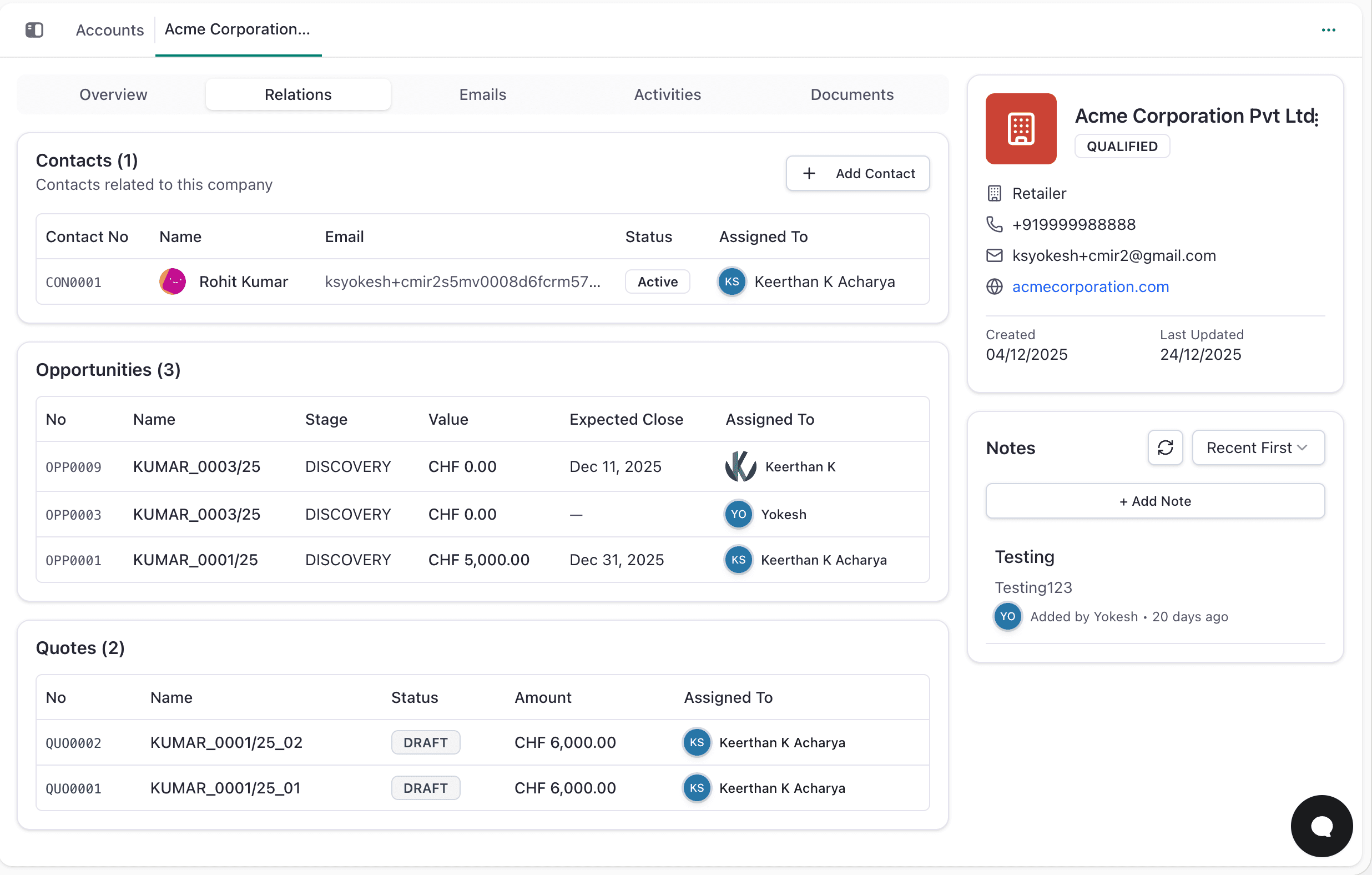Open Rohit Kumar's contact name
The height and width of the screenshot is (875, 1372).
click(x=243, y=281)
